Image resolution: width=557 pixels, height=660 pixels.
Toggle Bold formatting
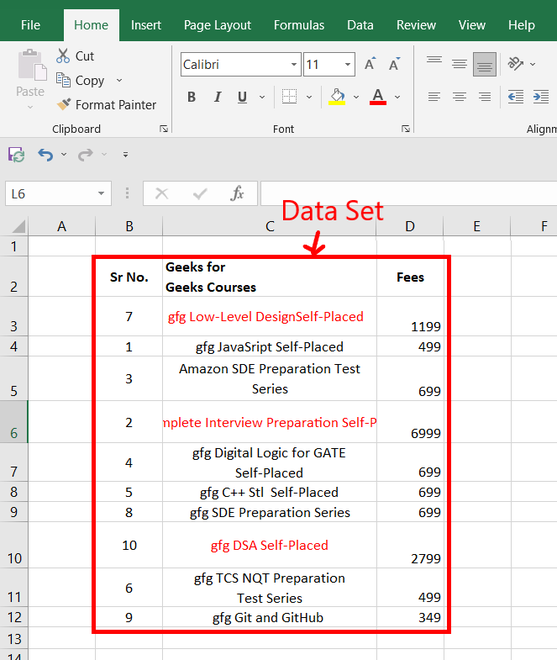click(192, 97)
